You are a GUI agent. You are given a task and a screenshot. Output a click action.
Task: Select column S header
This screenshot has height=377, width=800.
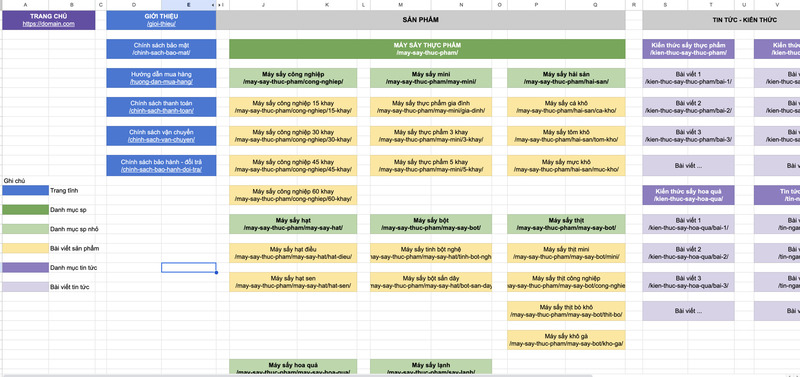[x=665, y=5]
